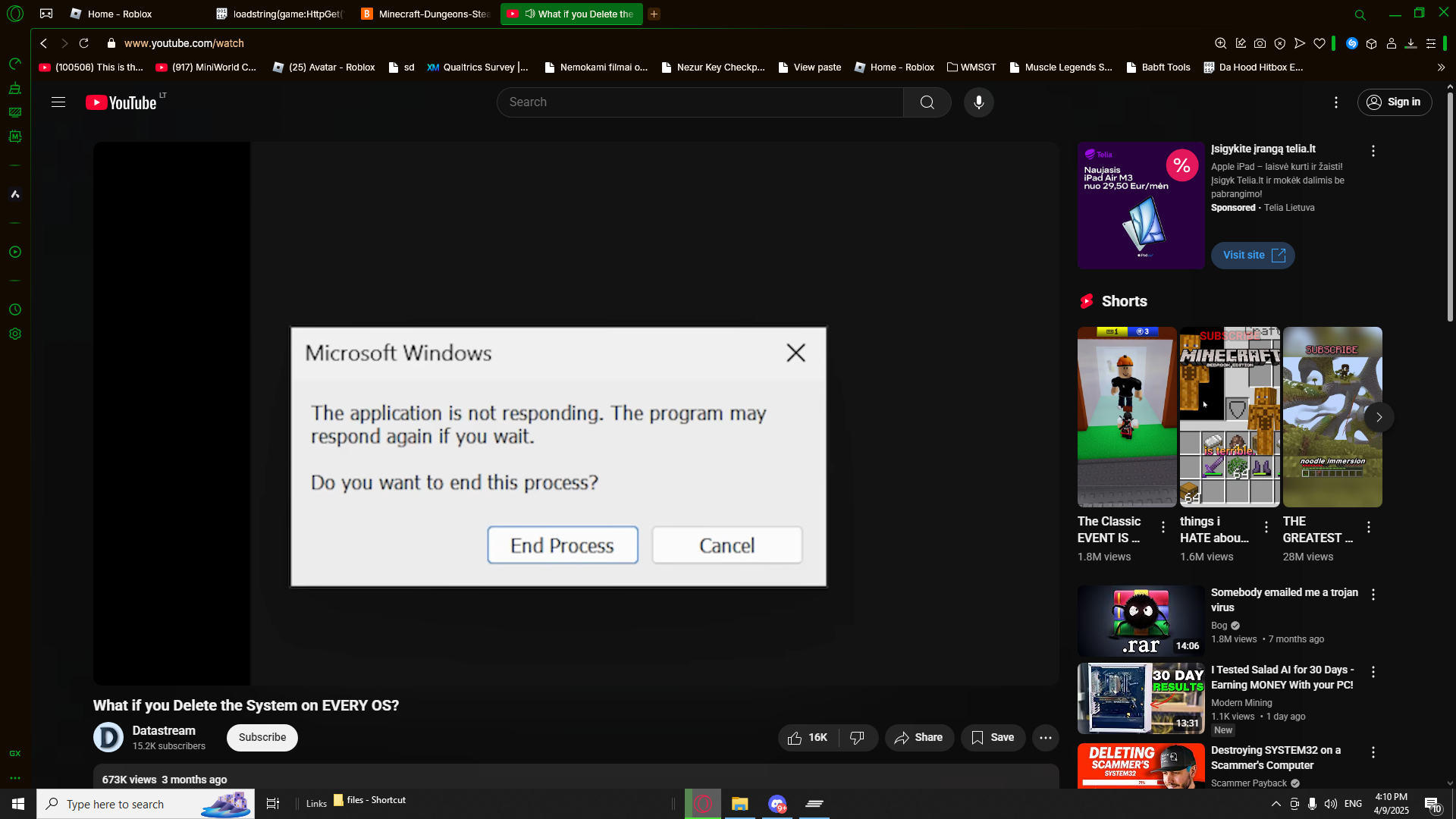Viewport: 1456px width, 819px height.
Task: Reload the page
Action: click(84, 43)
